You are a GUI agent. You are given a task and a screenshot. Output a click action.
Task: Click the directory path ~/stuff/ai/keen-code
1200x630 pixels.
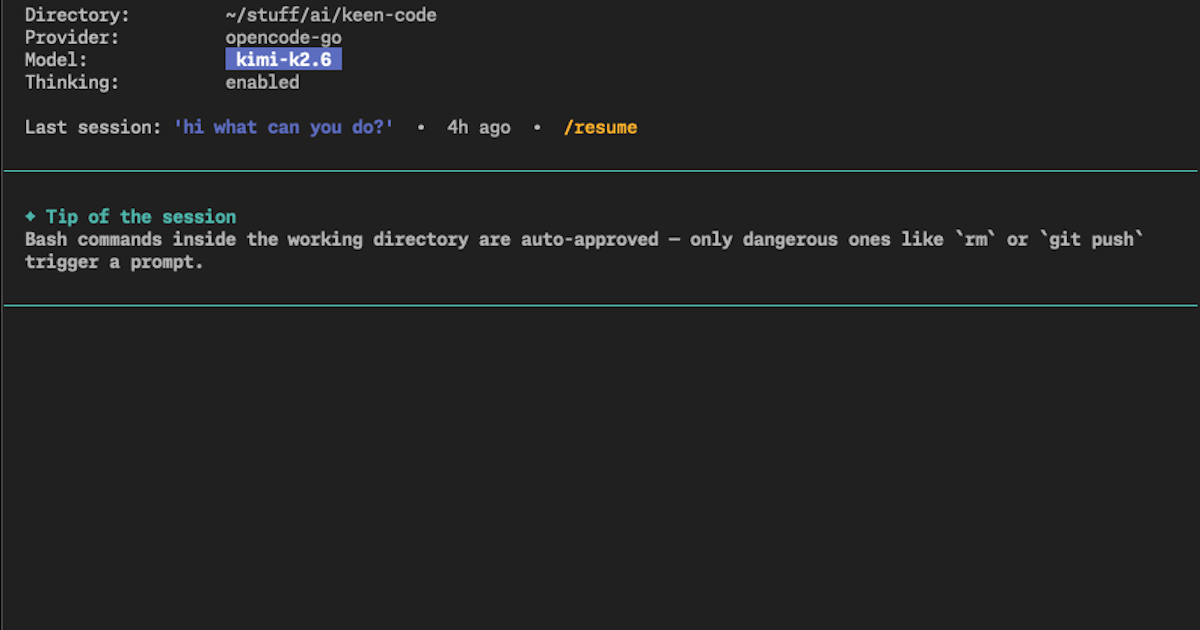pos(331,16)
